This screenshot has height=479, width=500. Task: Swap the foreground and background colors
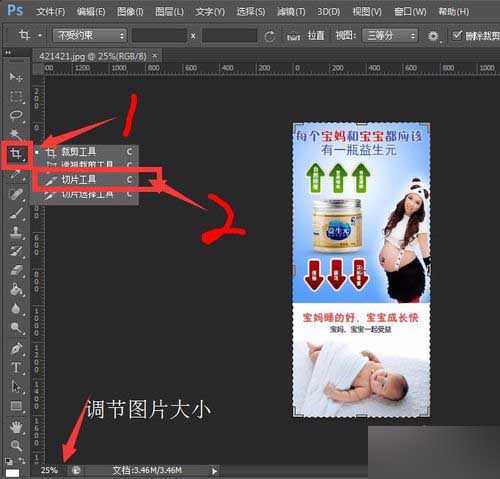click(22, 461)
